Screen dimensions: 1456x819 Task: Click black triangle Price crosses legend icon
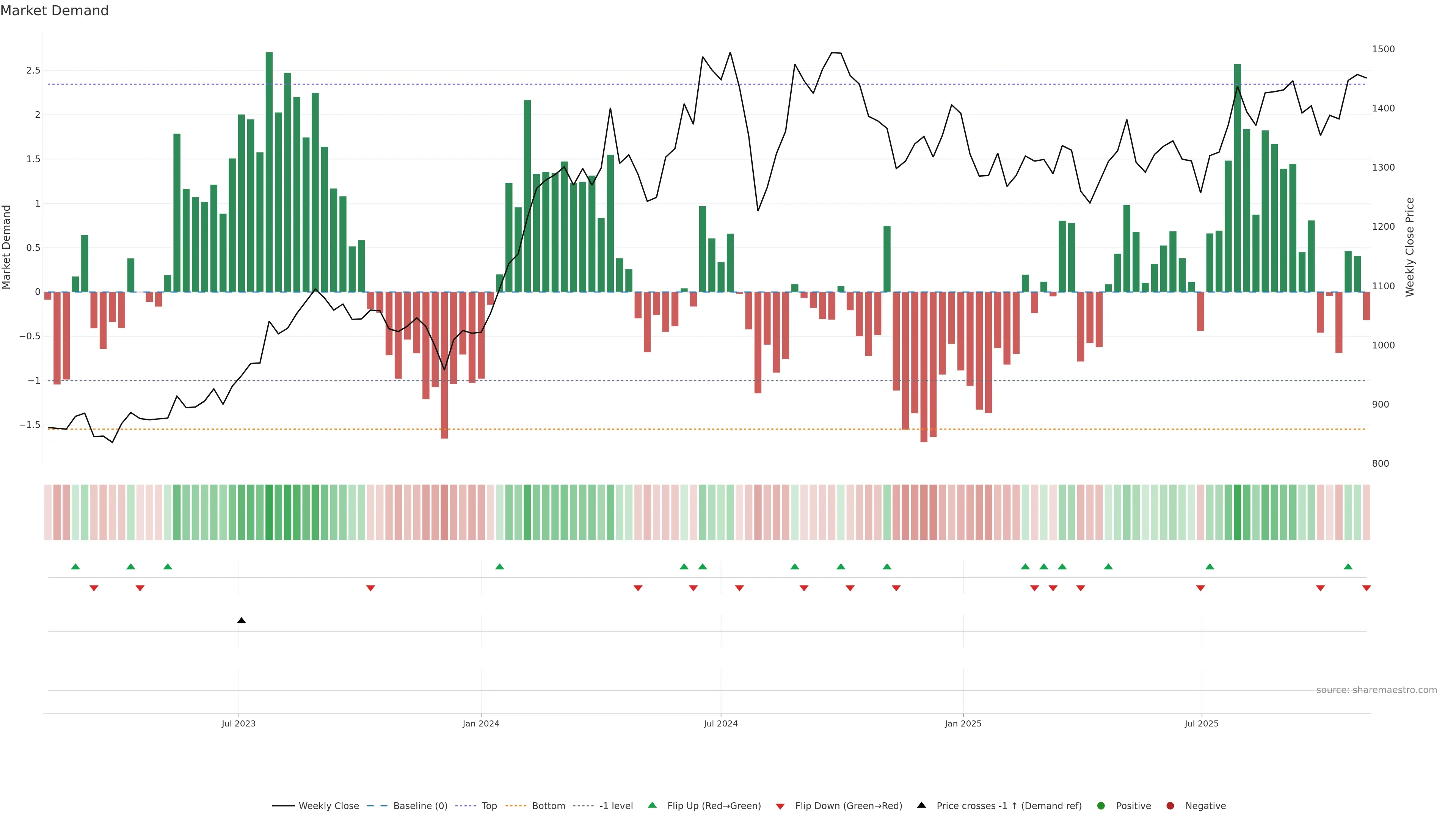tap(921, 805)
